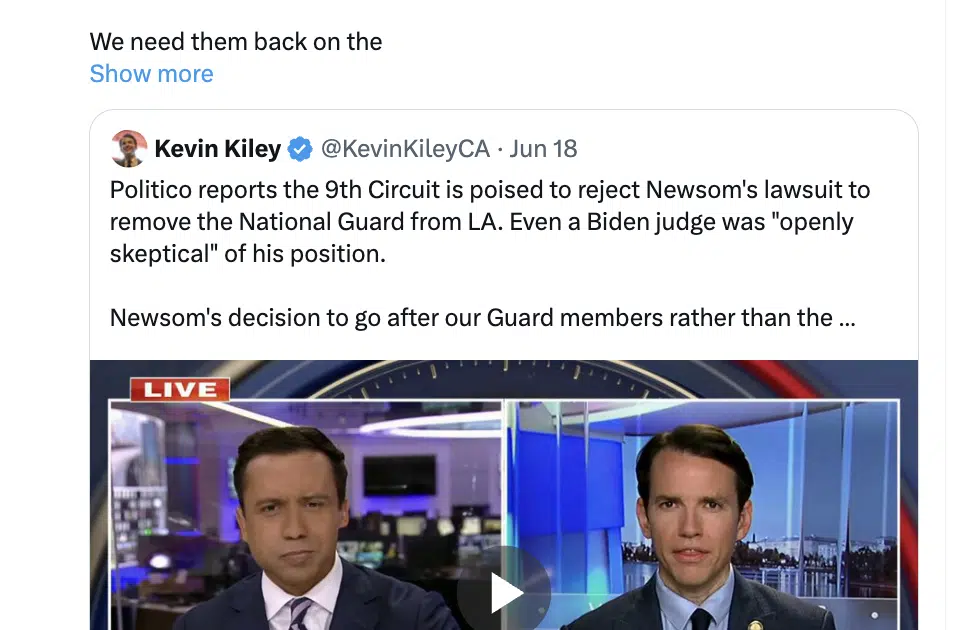960x630 pixels.
Task: Click empty header area of quoted post
Action: click(x=747, y=149)
